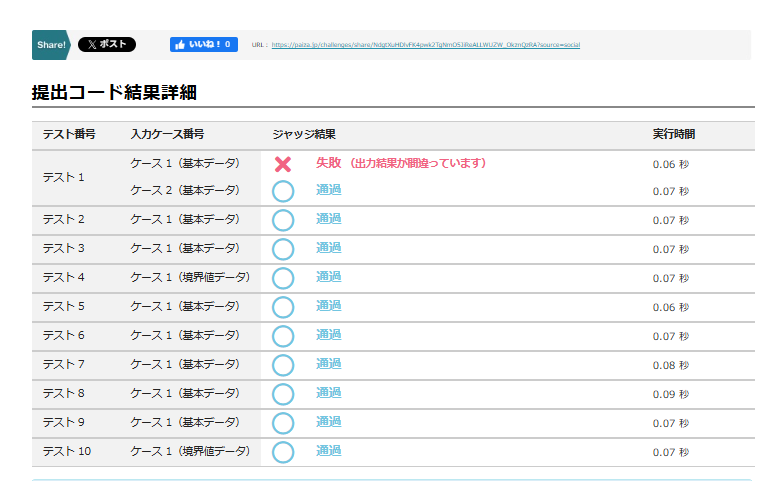Click the pass circle icon for Test 6
The width and height of the screenshot is (763, 481).
283,336
